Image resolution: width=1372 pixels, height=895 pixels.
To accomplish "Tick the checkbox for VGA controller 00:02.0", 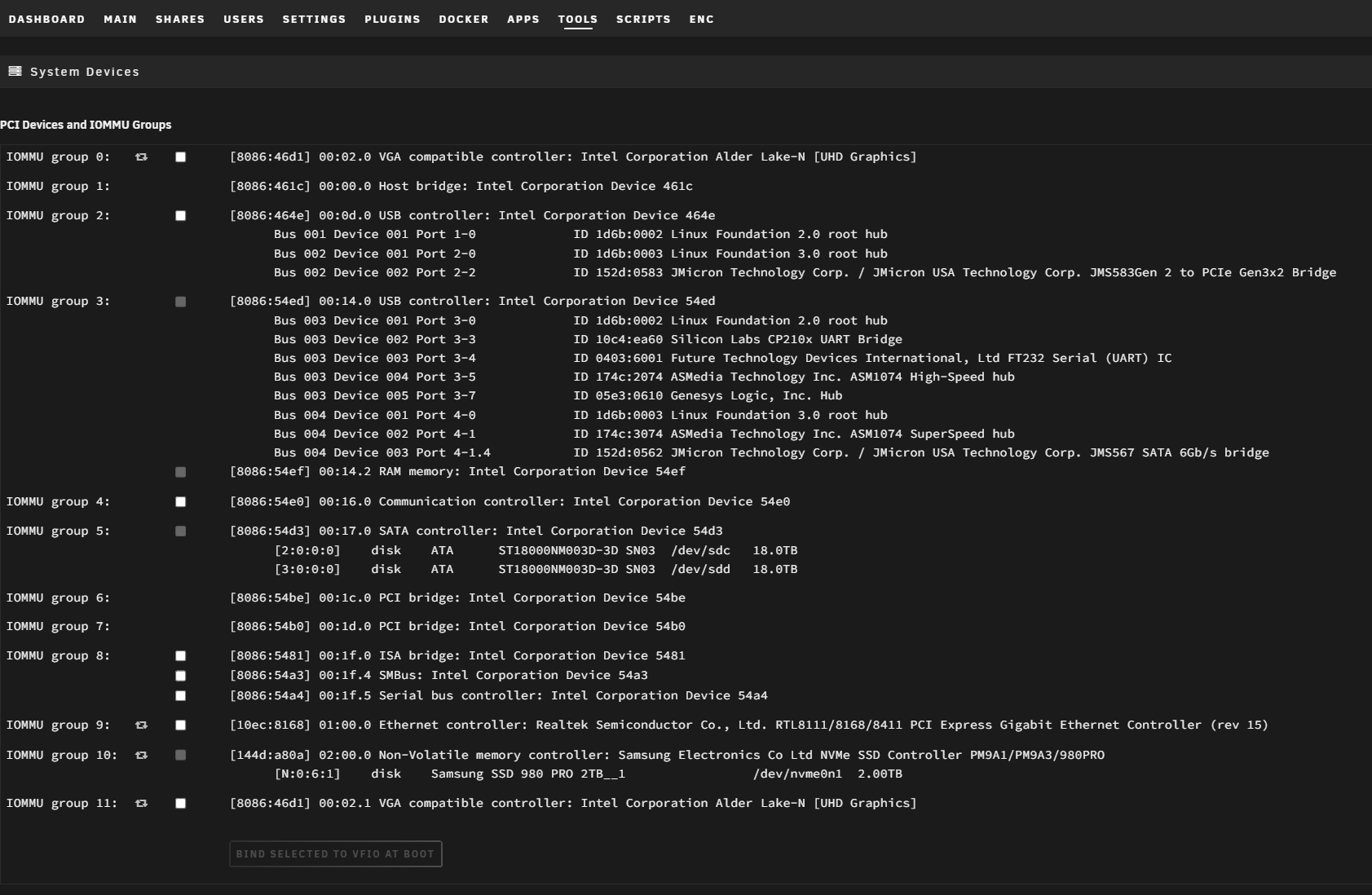I will [x=181, y=157].
